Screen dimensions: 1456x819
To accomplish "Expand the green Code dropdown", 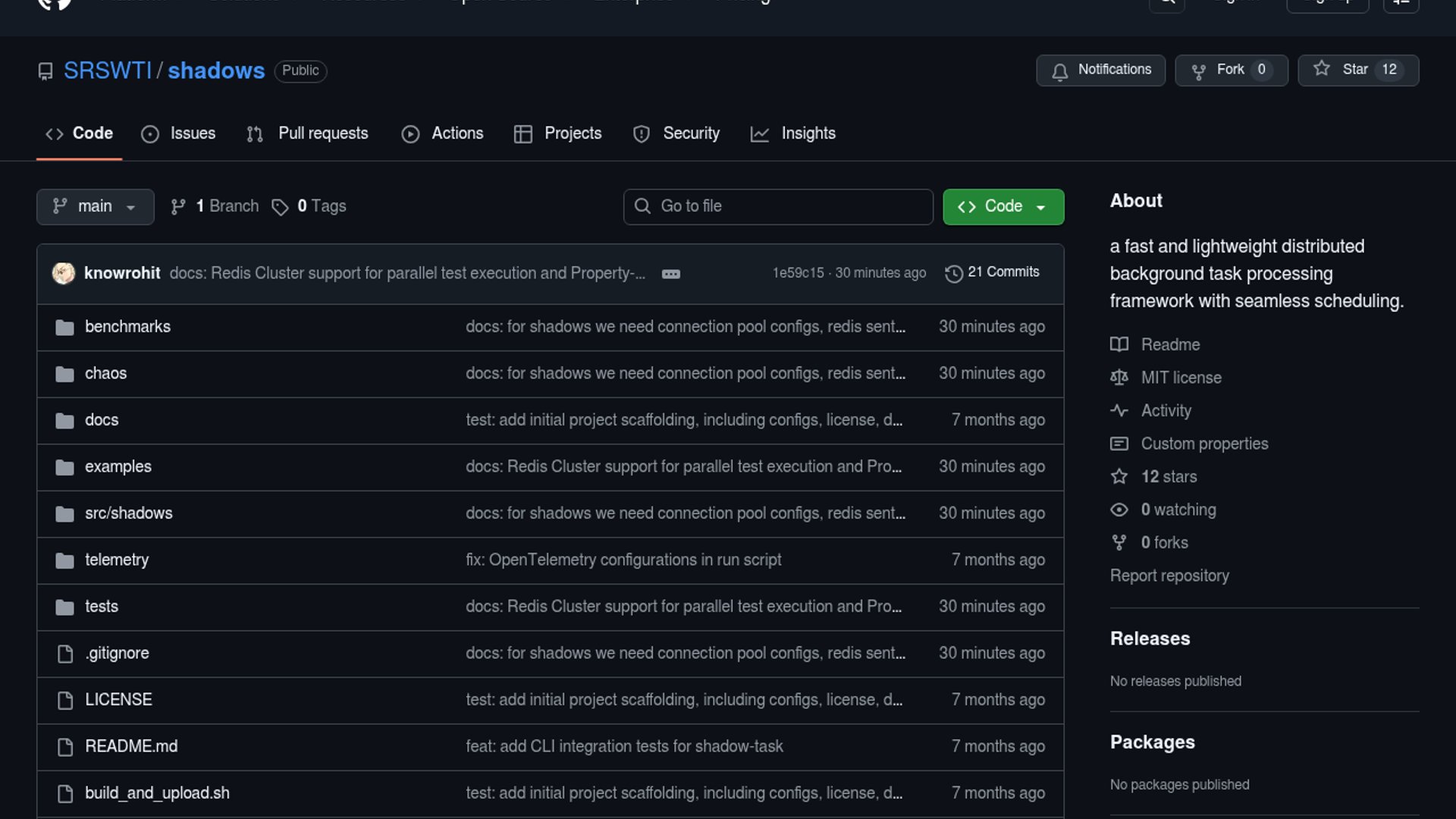I will pos(1003,206).
